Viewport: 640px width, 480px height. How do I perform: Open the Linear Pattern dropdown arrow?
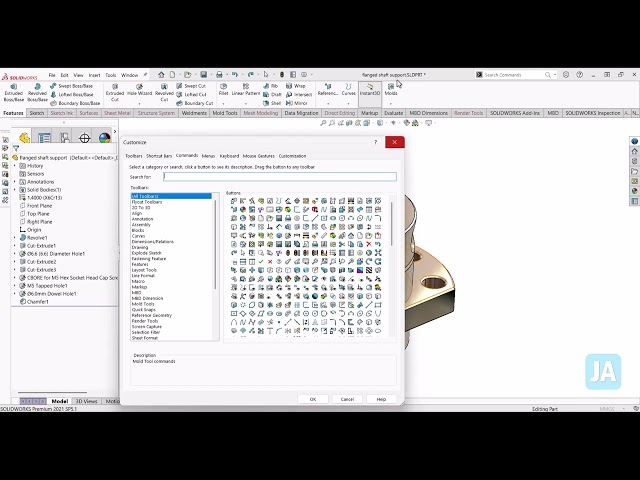(x=246, y=104)
